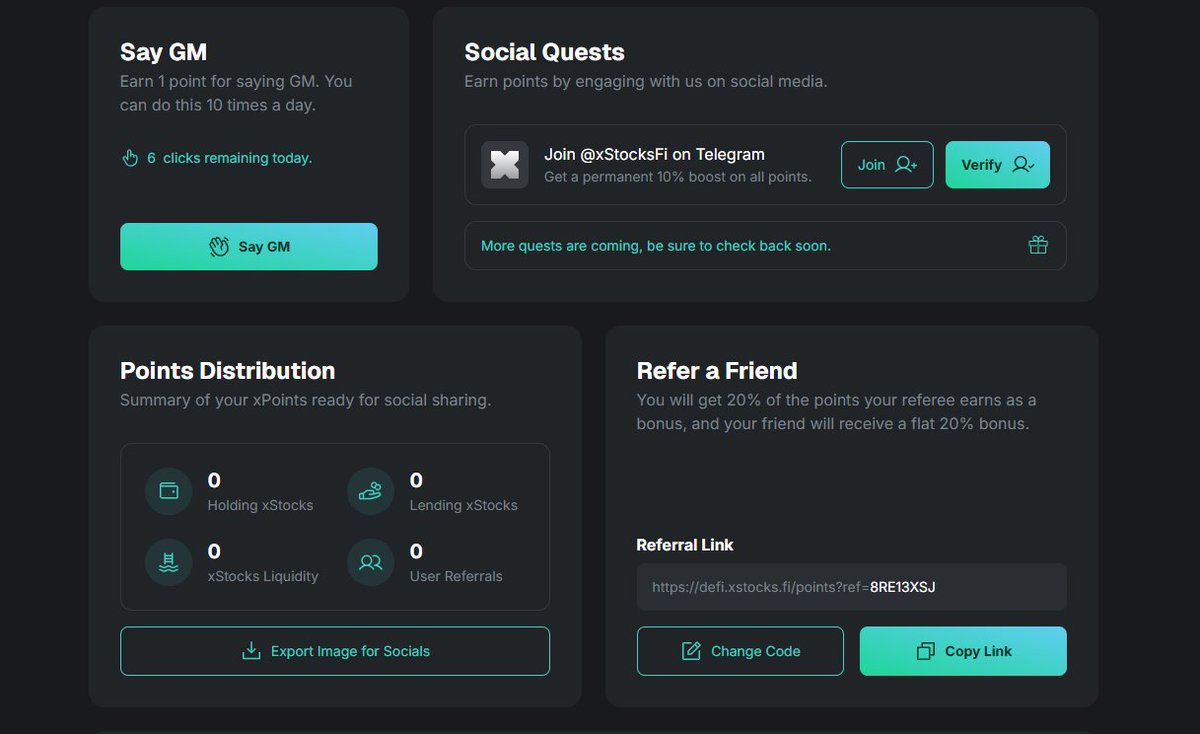Click the pool icon for xStocks Liquidity
The width and height of the screenshot is (1200, 734).
(169, 562)
